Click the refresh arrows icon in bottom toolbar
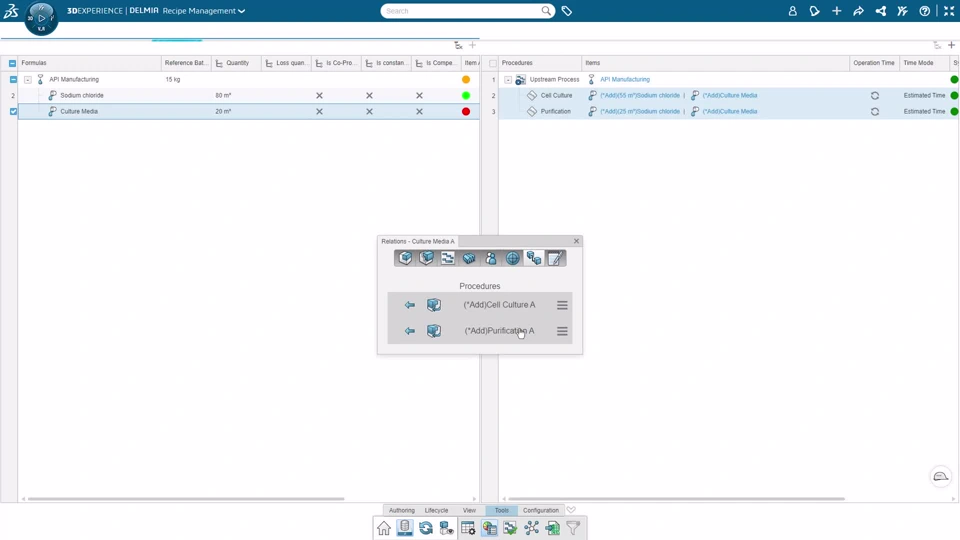Viewport: 960px width, 540px height. 426,528
